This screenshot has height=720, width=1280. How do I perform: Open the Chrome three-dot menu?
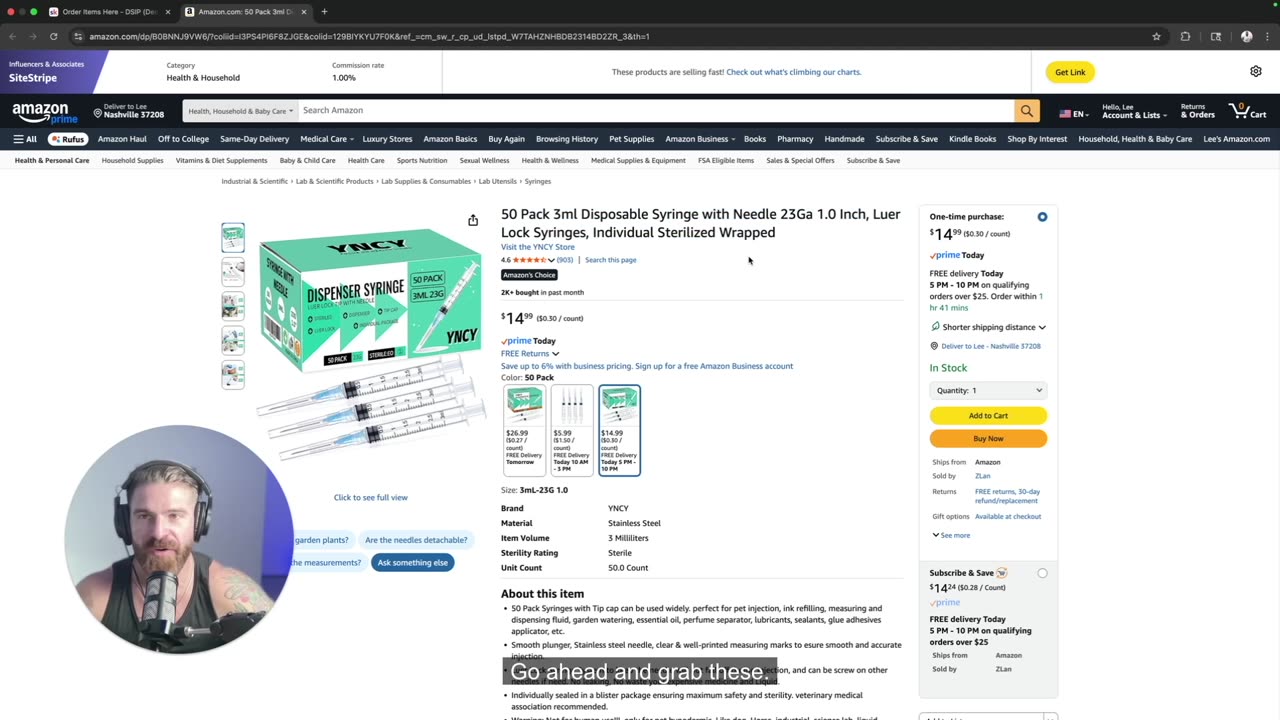[x=1267, y=36]
